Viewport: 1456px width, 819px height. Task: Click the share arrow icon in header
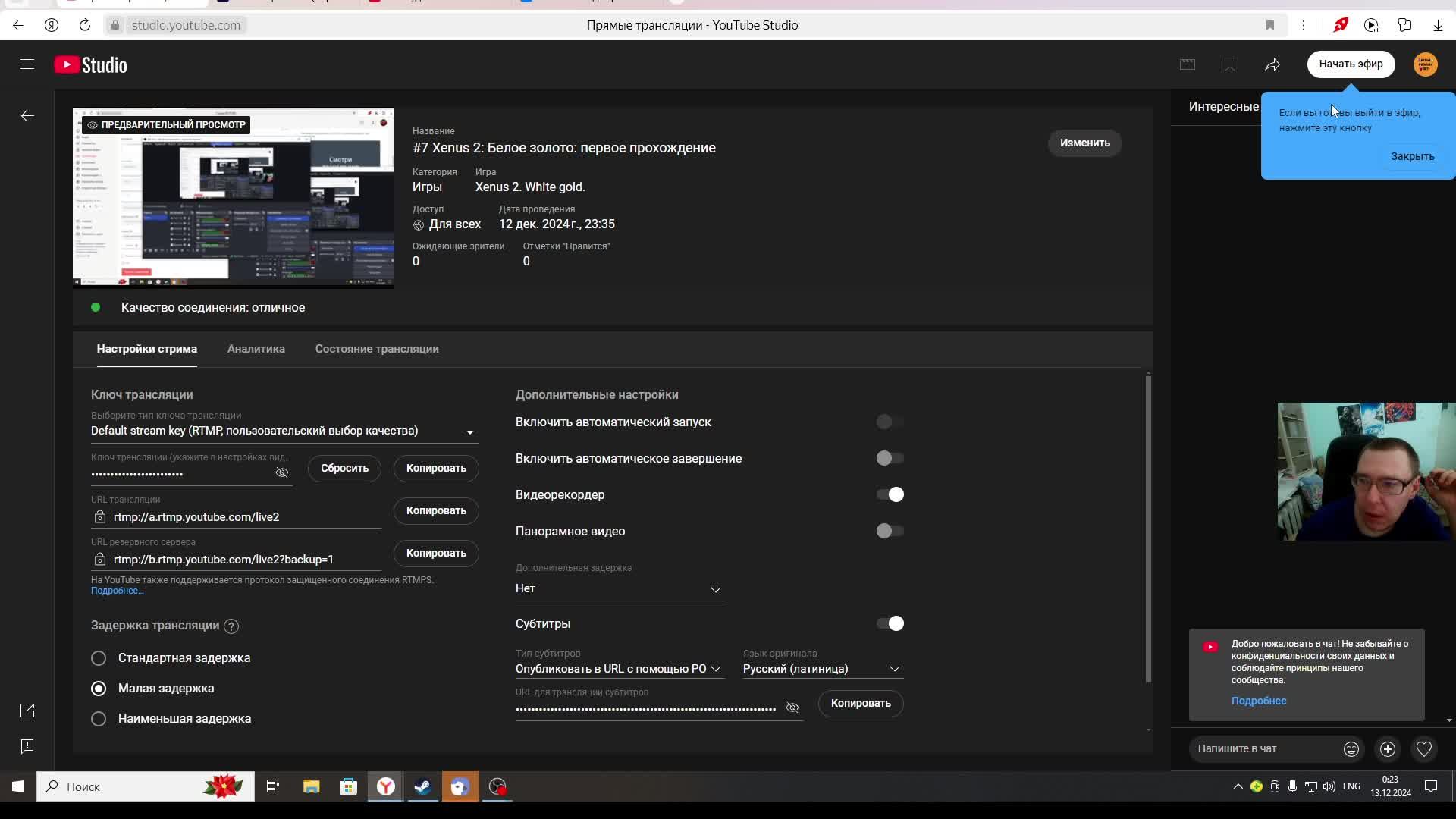click(1272, 64)
